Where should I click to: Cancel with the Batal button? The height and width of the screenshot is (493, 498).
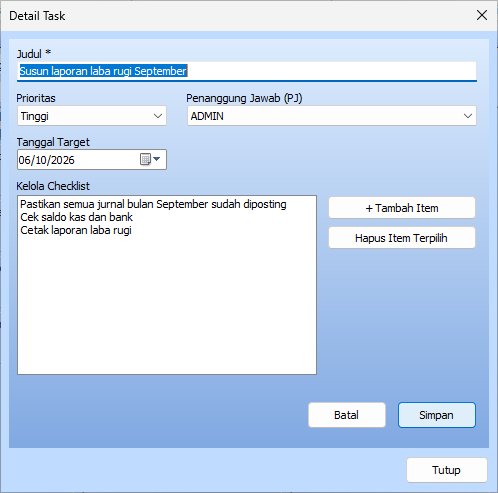click(347, 415)
